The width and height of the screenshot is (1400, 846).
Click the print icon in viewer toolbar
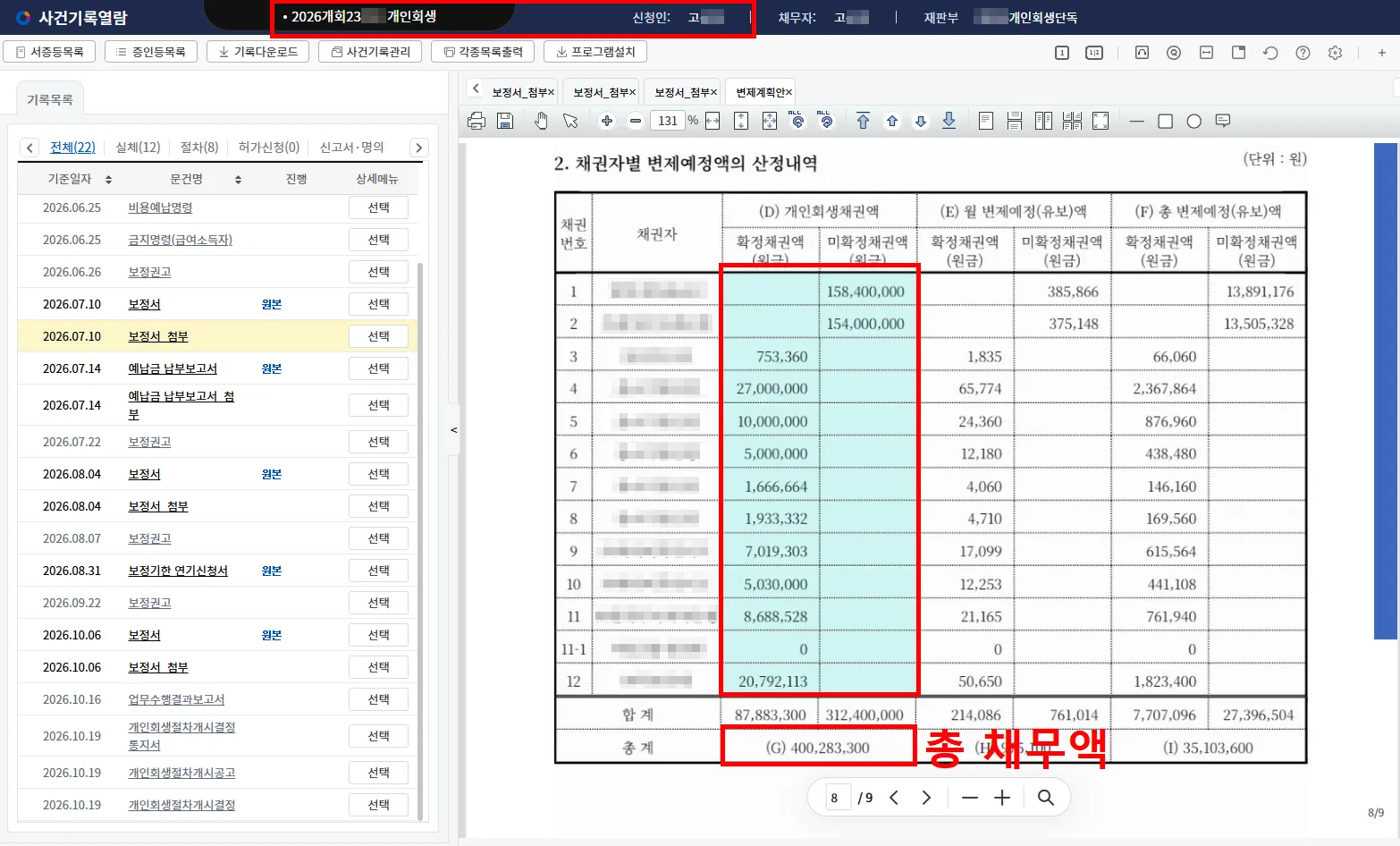click(477, 121)
